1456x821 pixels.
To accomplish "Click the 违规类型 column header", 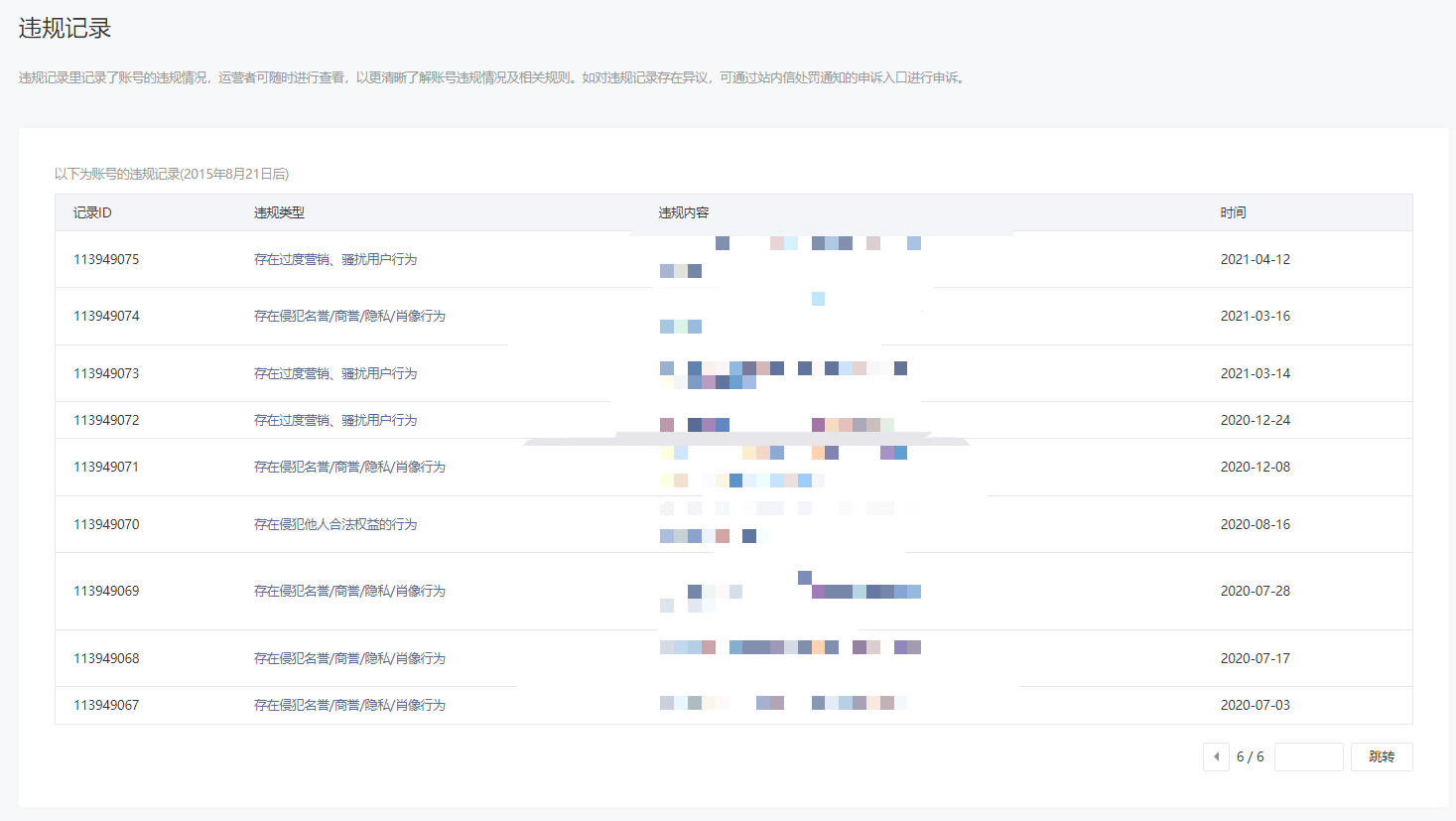I will 279,212.
